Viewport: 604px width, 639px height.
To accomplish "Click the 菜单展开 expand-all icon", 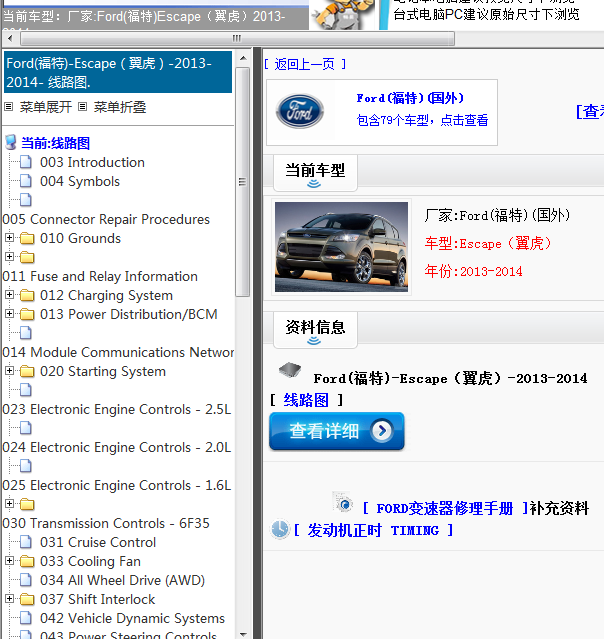I will (x=9, y=107).
